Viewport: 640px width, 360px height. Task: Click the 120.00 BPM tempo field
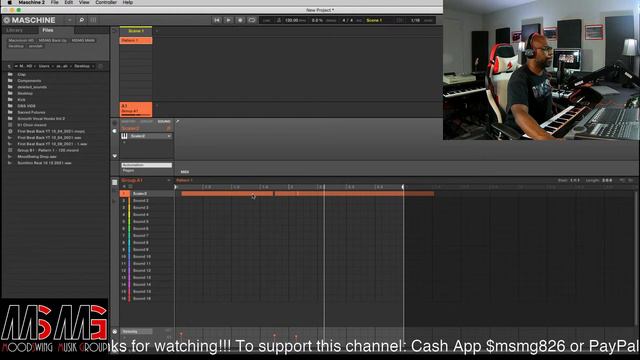click(x=295, y=20)
